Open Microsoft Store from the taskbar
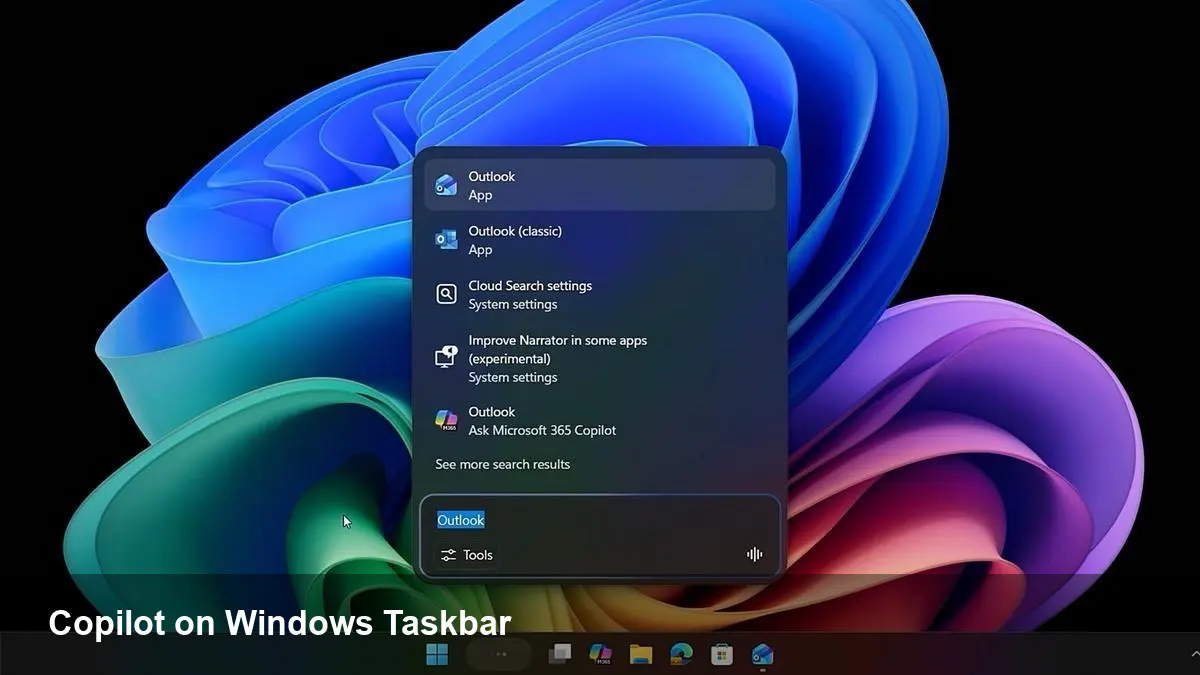The height and width of the screenshot is (675, 1200). point(722,654)
